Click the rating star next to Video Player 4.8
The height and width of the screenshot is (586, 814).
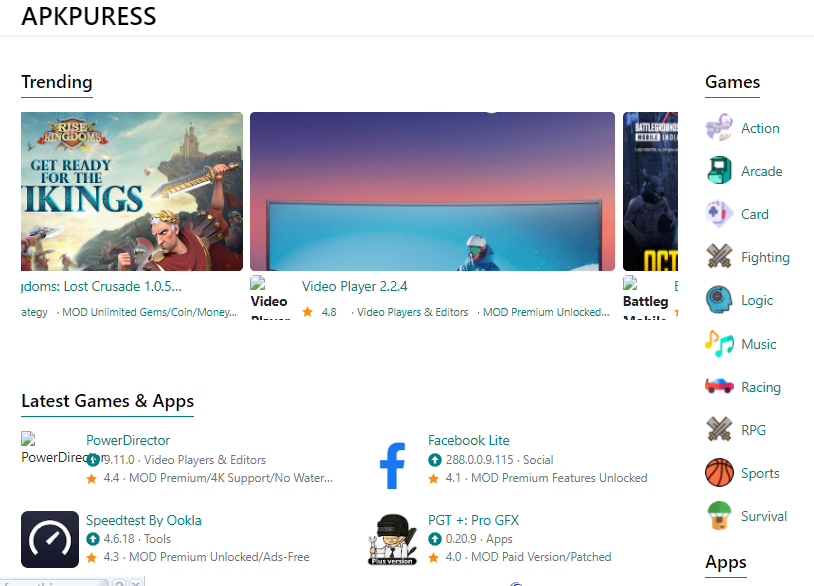308,312
